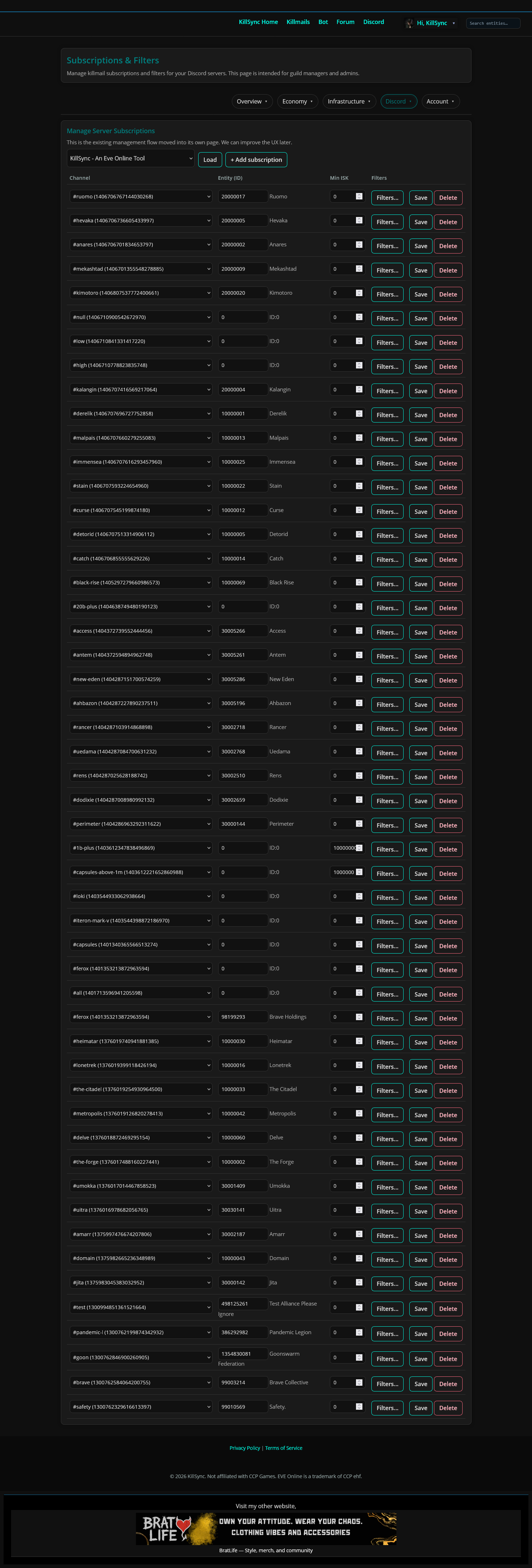This screenshot has height=1568, width=532.
Task: Open the Account navigation menu
Action: point(440,102)
